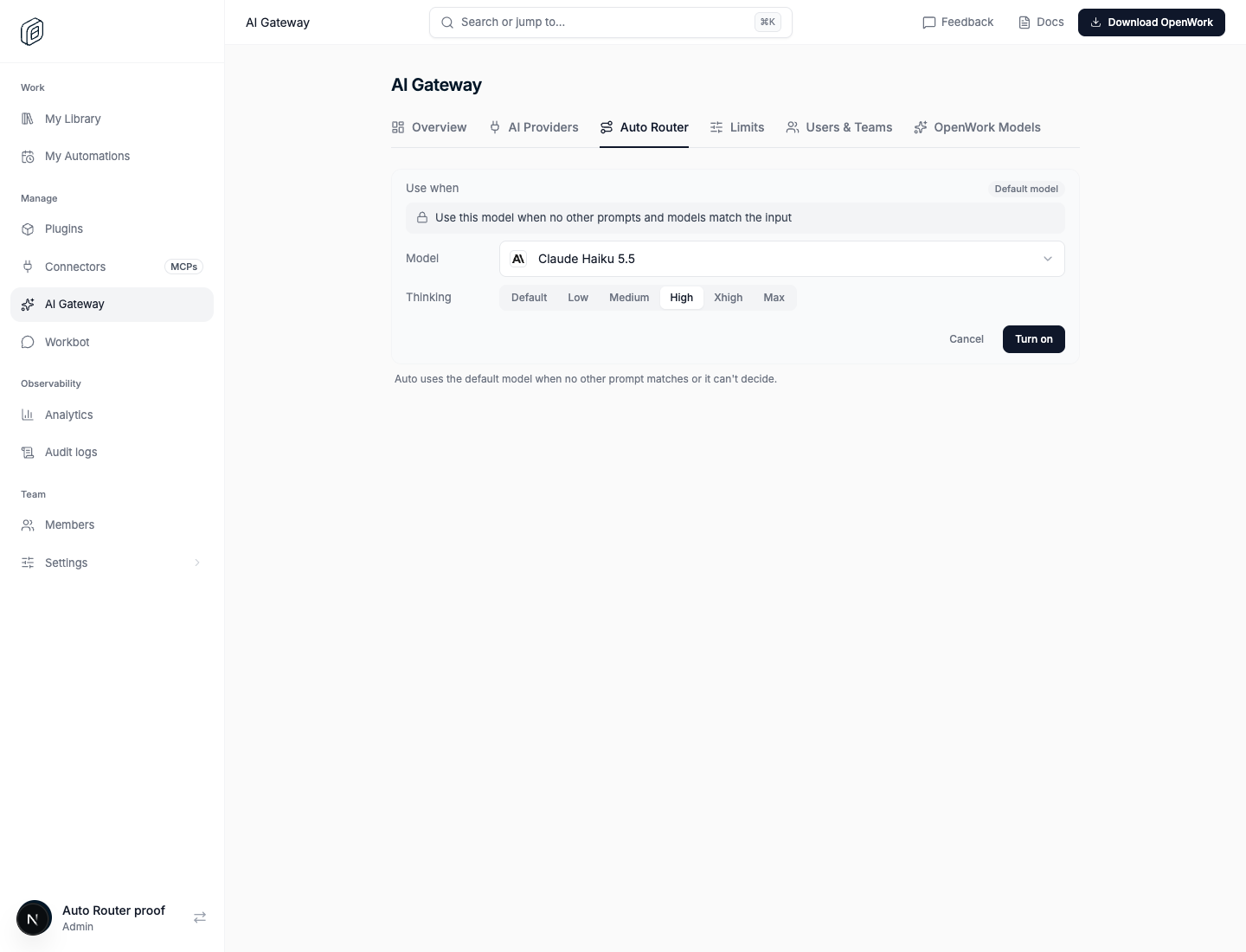
Task: Go to the Users & Teams tab
Action: pos(839,127)
